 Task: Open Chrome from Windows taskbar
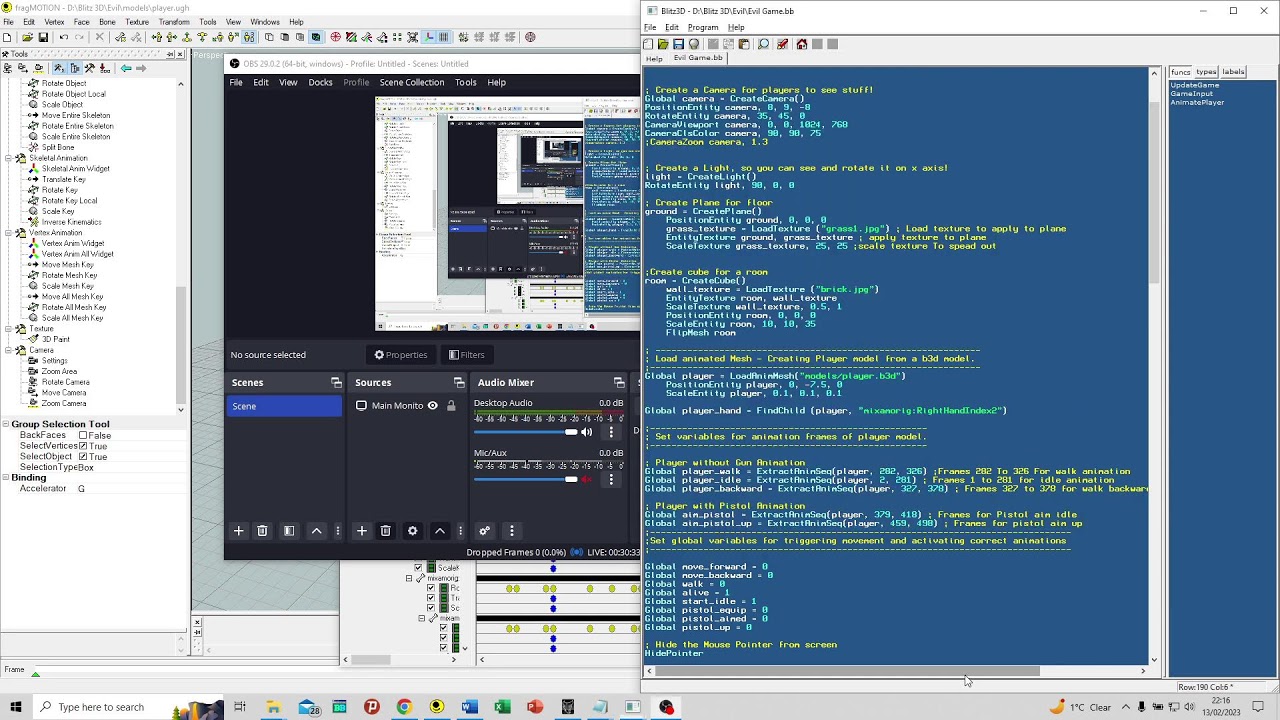coord(404,707)
